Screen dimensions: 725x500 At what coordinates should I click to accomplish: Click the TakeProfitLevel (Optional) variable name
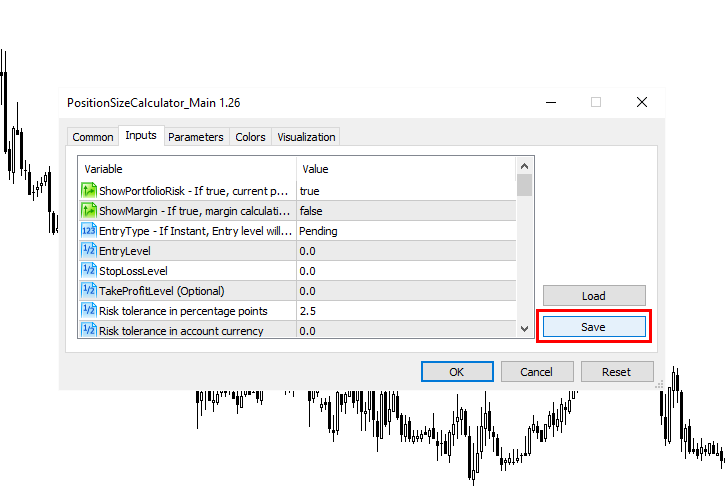(x=162, y=291)
